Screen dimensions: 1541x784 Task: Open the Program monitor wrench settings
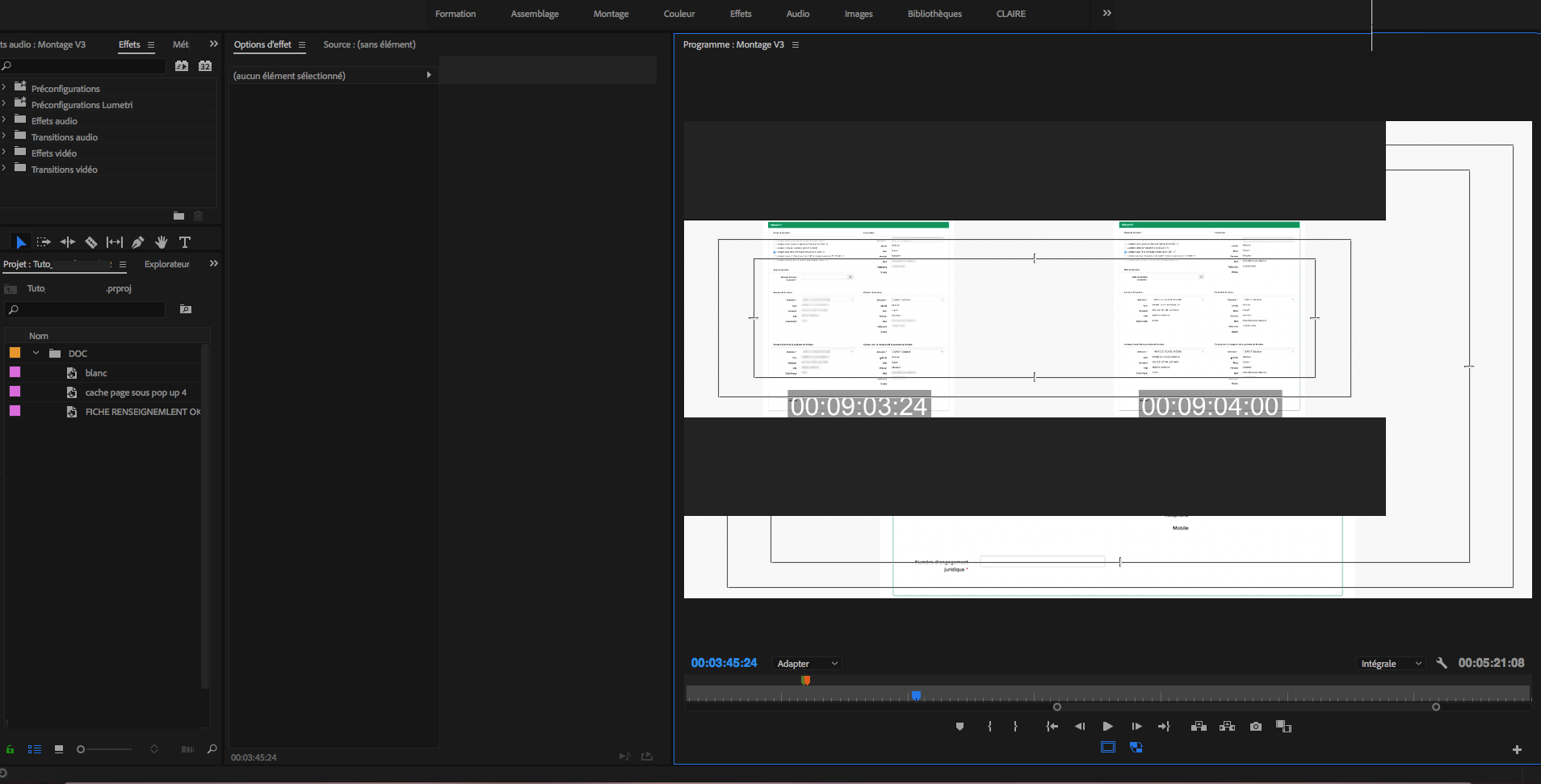1442,663
